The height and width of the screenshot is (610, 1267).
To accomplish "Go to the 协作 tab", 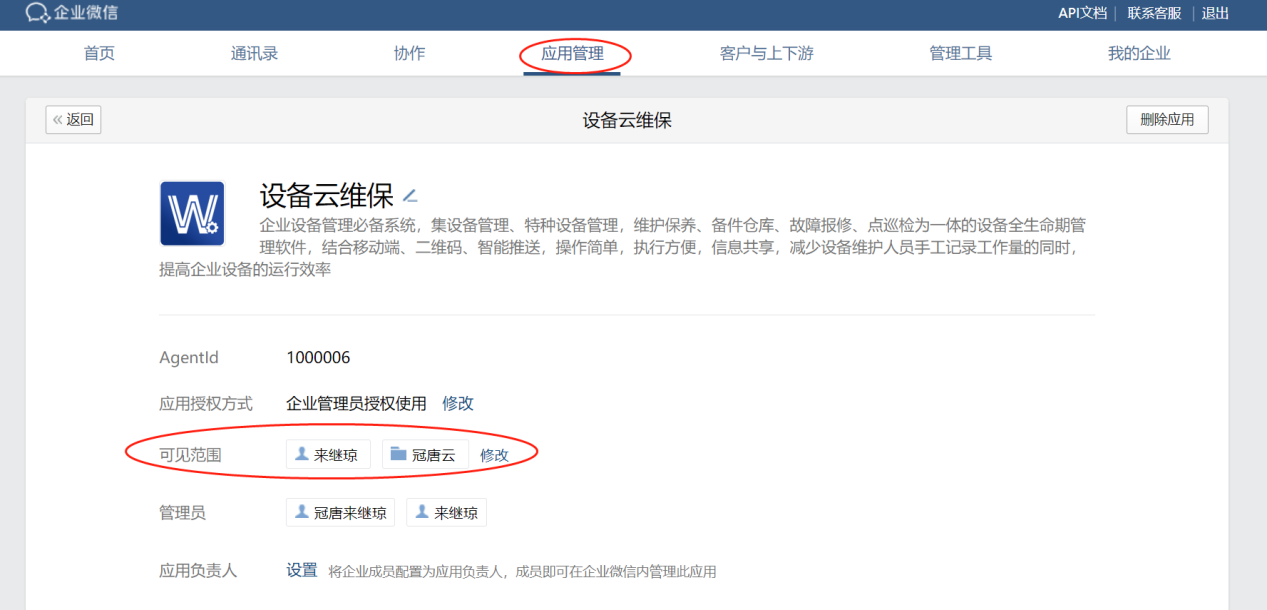I will click(409, 54).
